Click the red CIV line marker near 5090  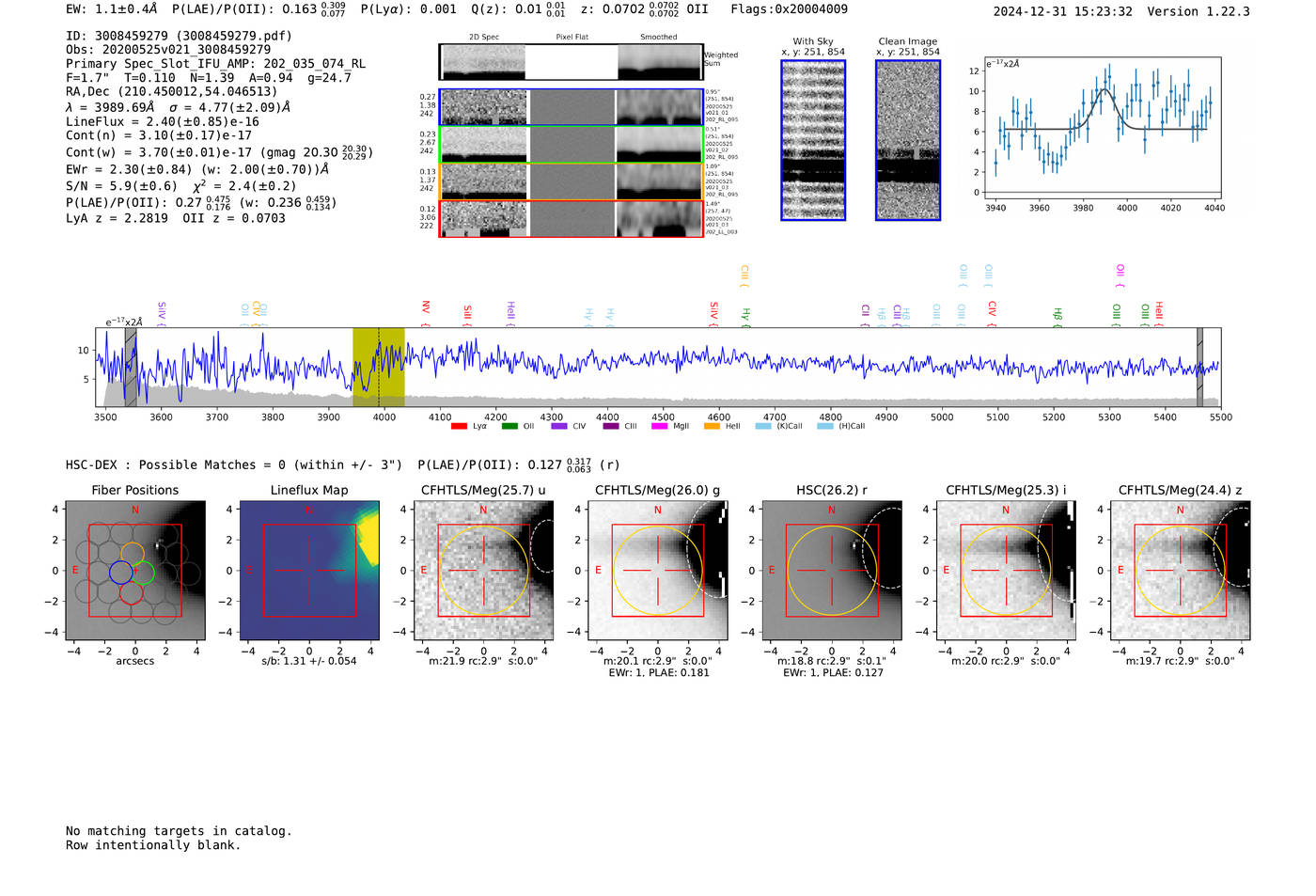pyautogui.click(x=992, y=313)
